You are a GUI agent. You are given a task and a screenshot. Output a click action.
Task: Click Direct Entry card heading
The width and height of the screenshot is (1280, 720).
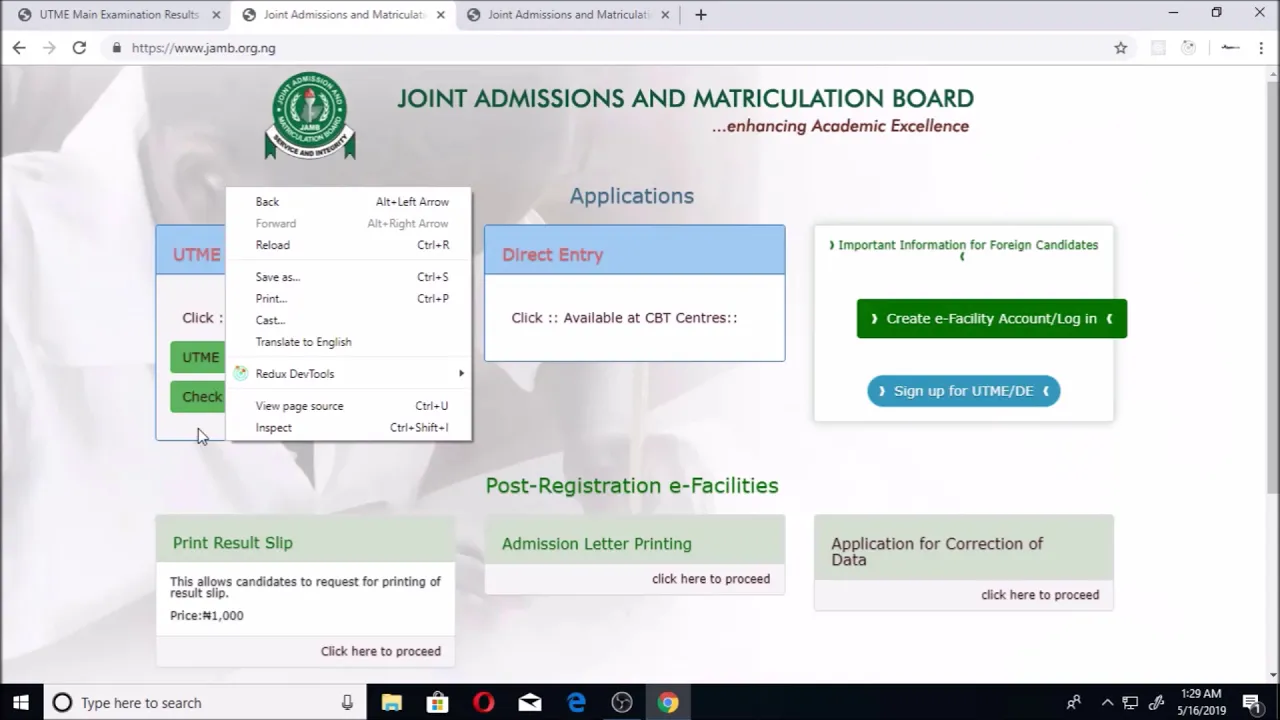tap(553, 255)
